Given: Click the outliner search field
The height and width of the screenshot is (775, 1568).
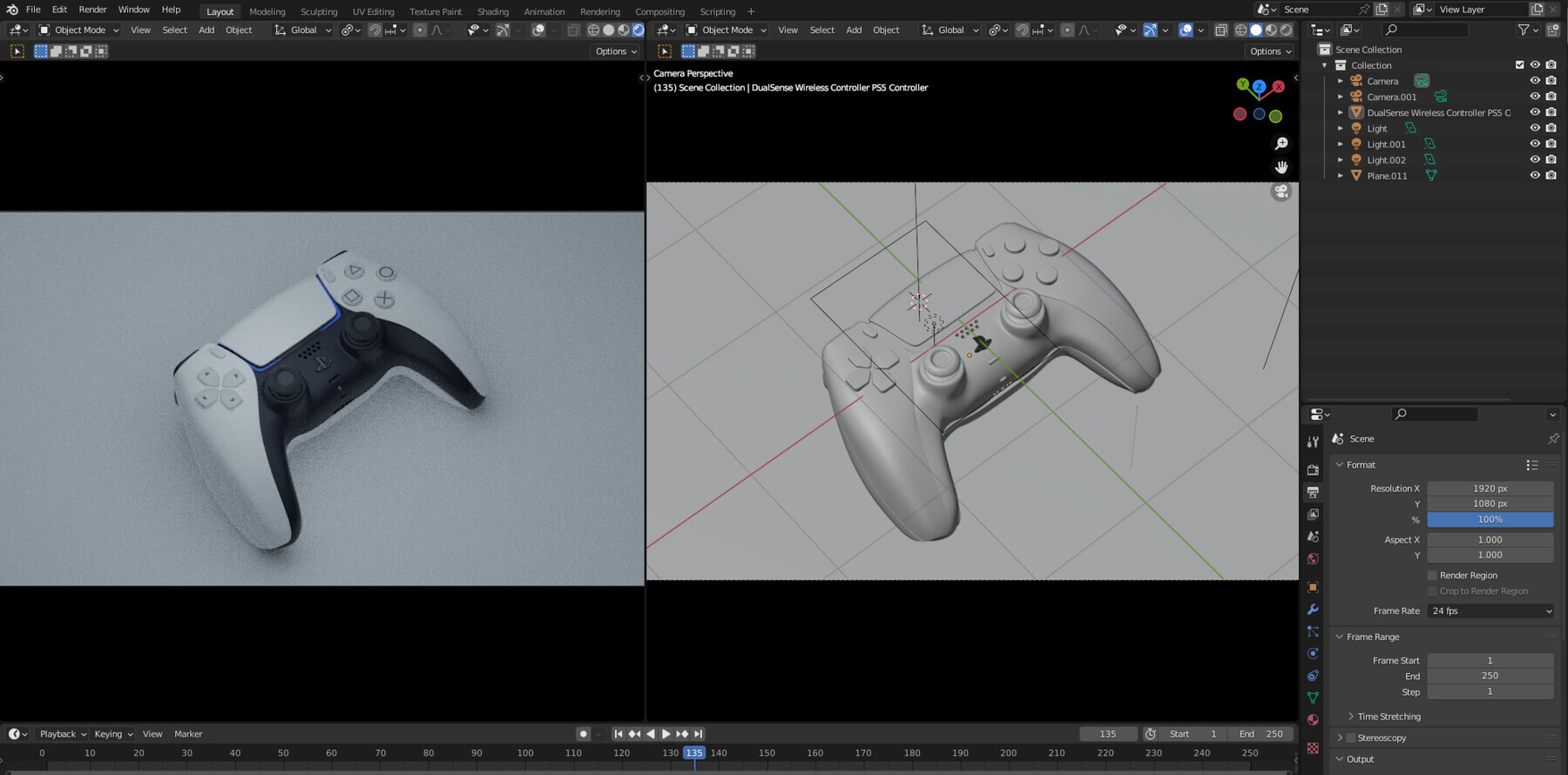Looking at the screenshot, I should click(1426, 30).
